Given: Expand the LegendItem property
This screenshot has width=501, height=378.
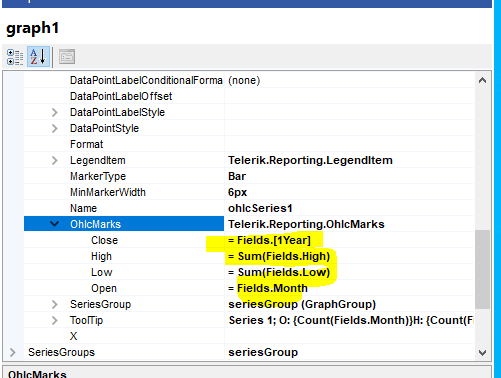Looking at the screenshot, I should pos(55,161).
